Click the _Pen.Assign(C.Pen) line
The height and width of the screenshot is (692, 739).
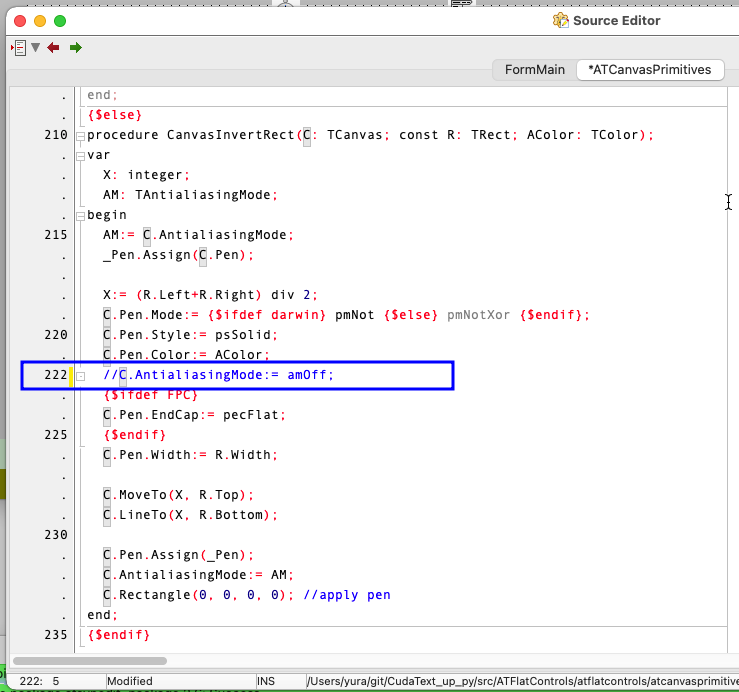pos(179,255)
